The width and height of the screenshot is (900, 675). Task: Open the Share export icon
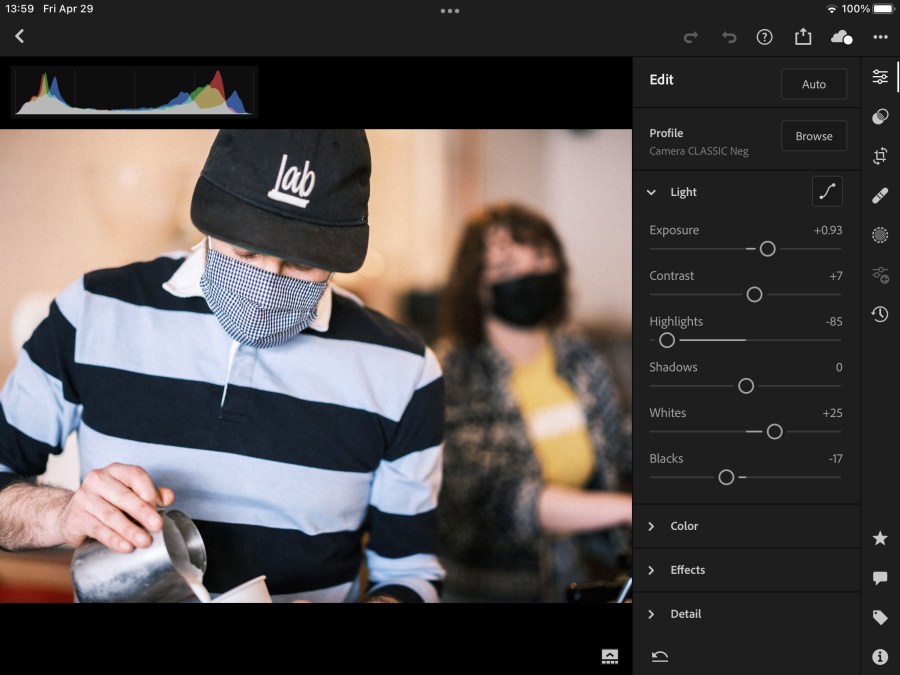point(803,37)
